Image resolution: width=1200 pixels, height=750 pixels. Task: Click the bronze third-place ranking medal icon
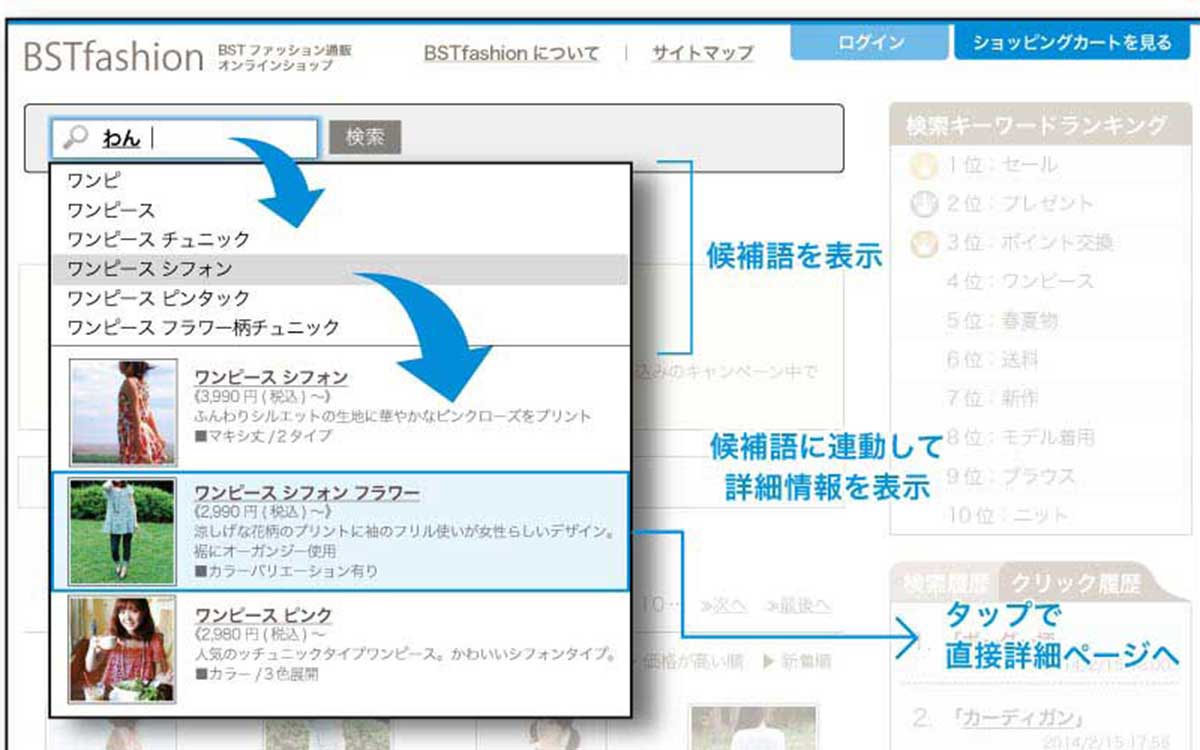click(924, 243)
